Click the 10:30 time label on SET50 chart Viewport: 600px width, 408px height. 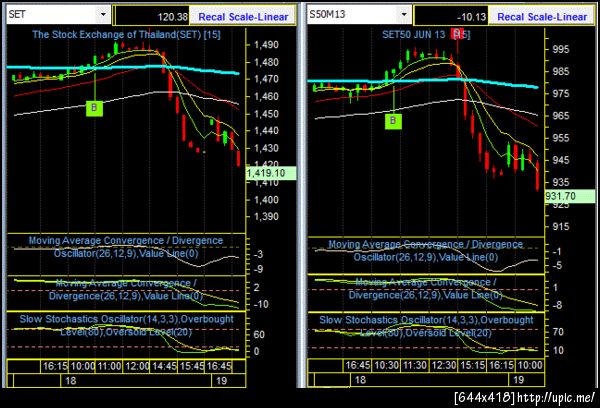[x=386, y=365]
